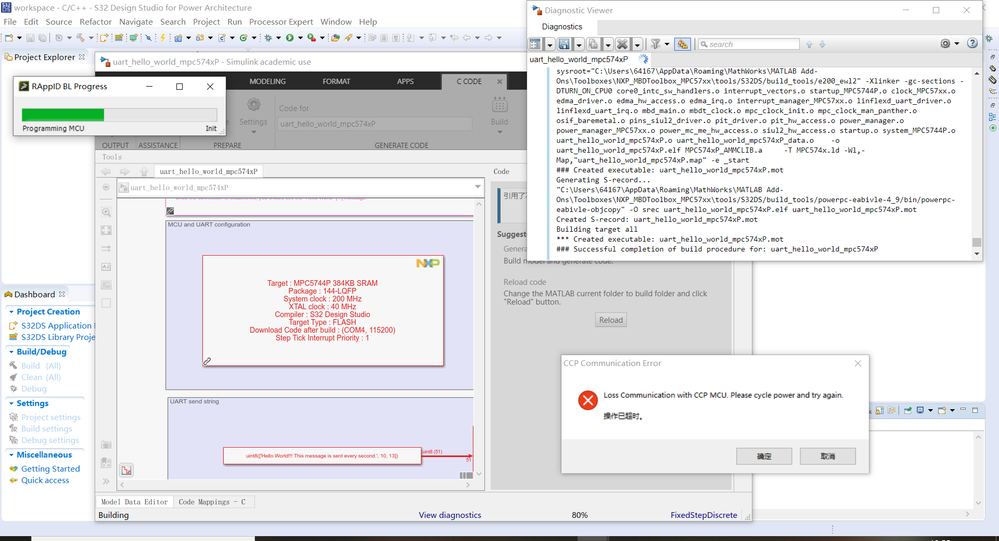Viewport: 999px width, 541px height.
Task: Open the Navigate menu
Action: pos(136,22)
